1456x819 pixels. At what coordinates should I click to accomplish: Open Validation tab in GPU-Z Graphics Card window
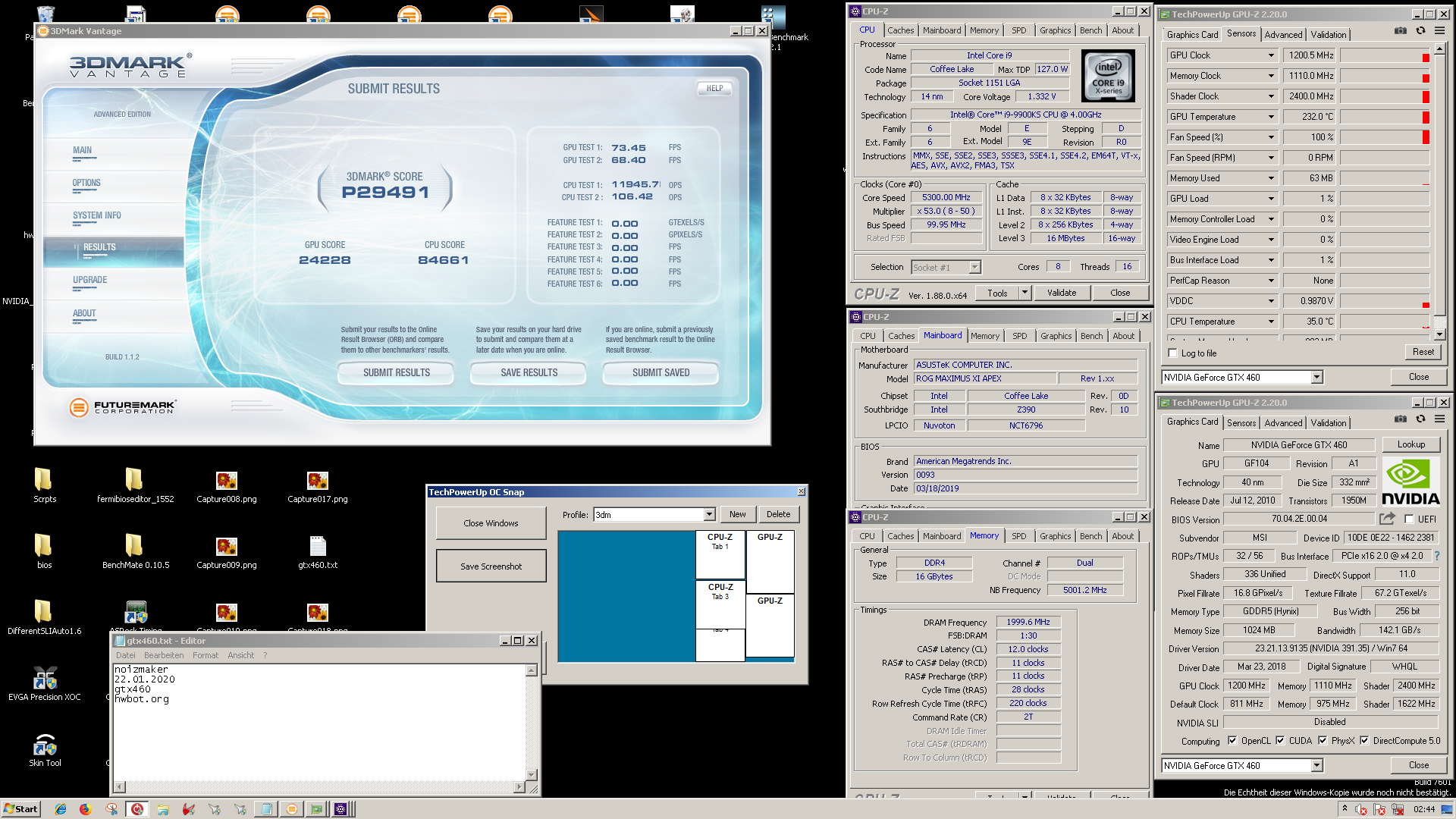coord(1329,423)
